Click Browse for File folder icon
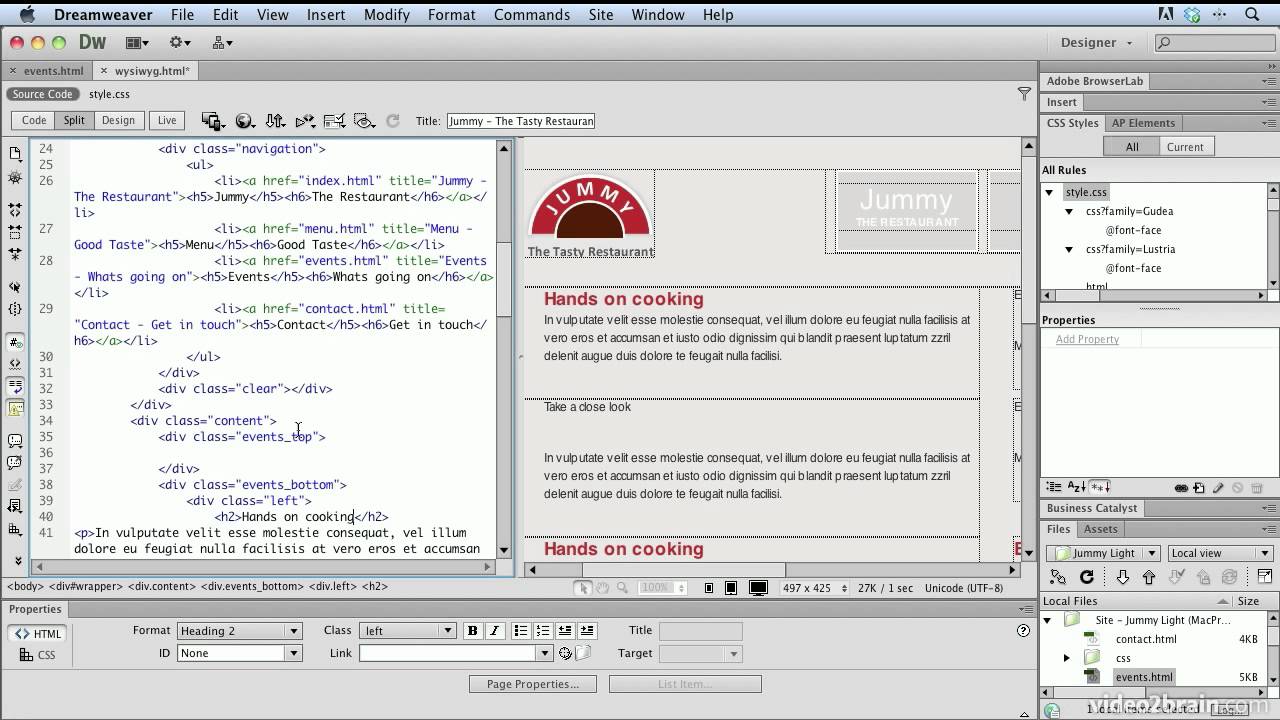The height and width of the screenshot is (720, 1280). (583, 653)
